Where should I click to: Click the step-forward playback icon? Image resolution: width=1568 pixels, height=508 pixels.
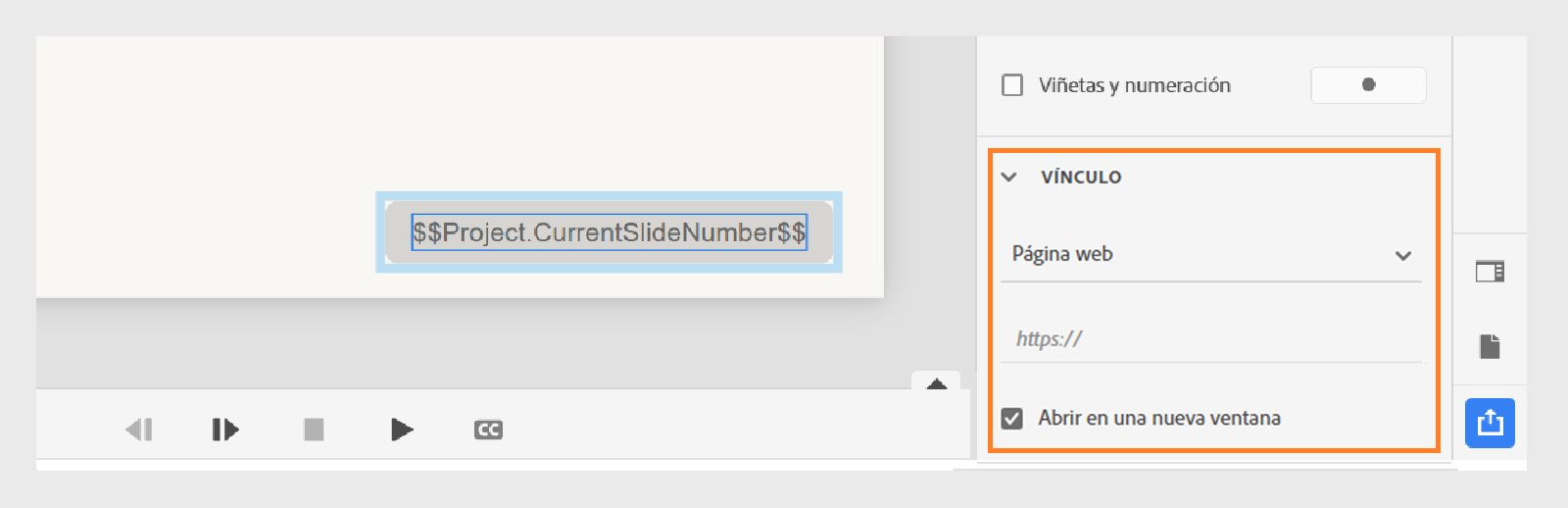(x=224, y=430)
